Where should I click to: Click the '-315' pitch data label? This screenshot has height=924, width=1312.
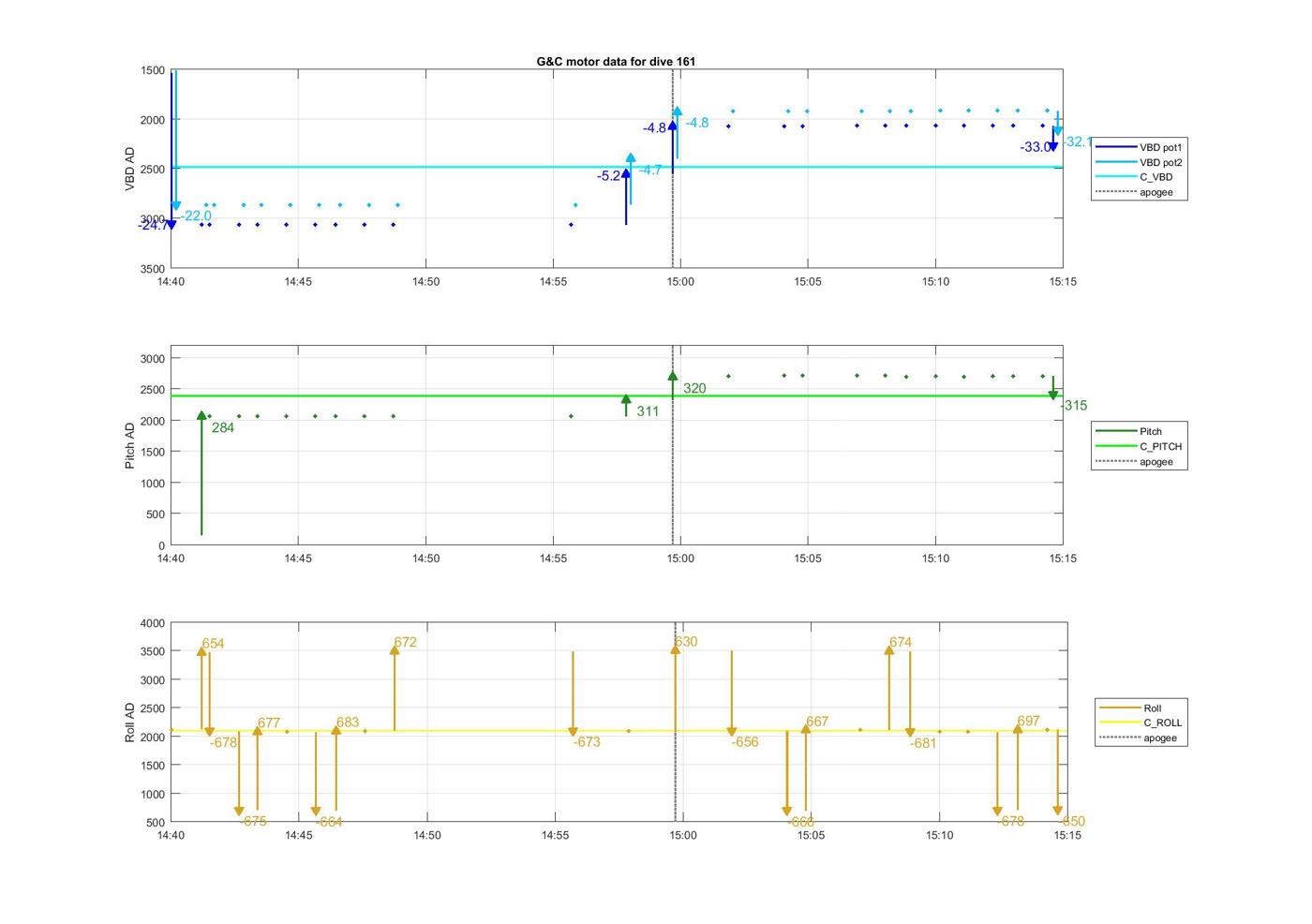1074,406
